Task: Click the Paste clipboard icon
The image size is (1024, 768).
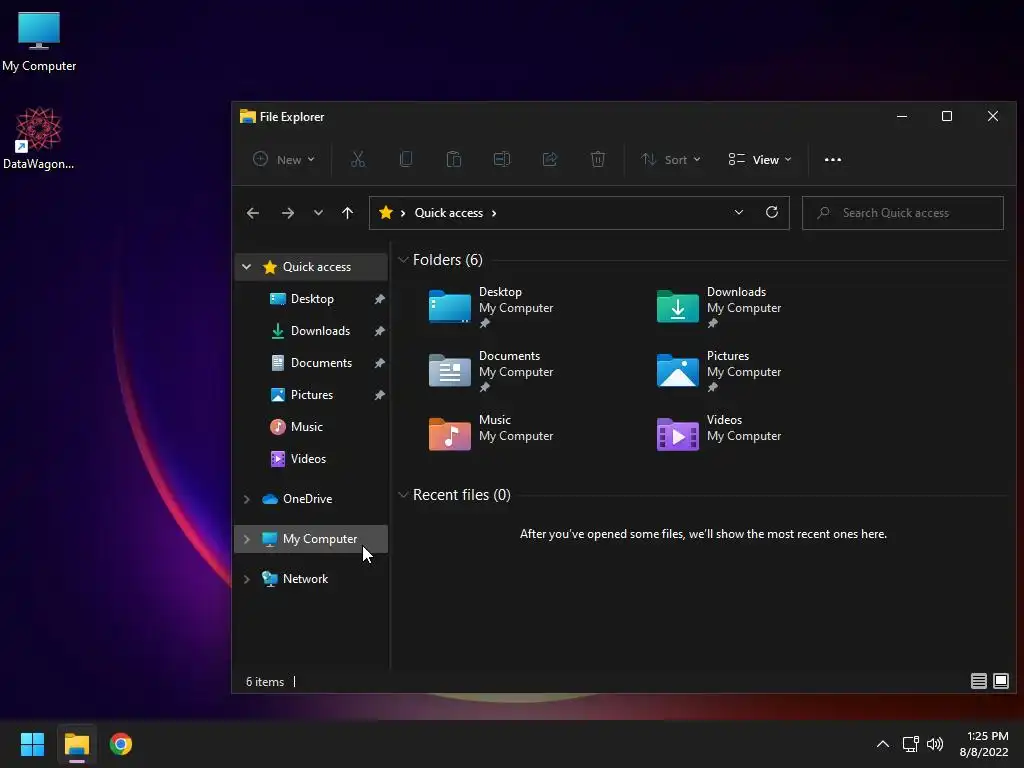Action: [454, 159]
